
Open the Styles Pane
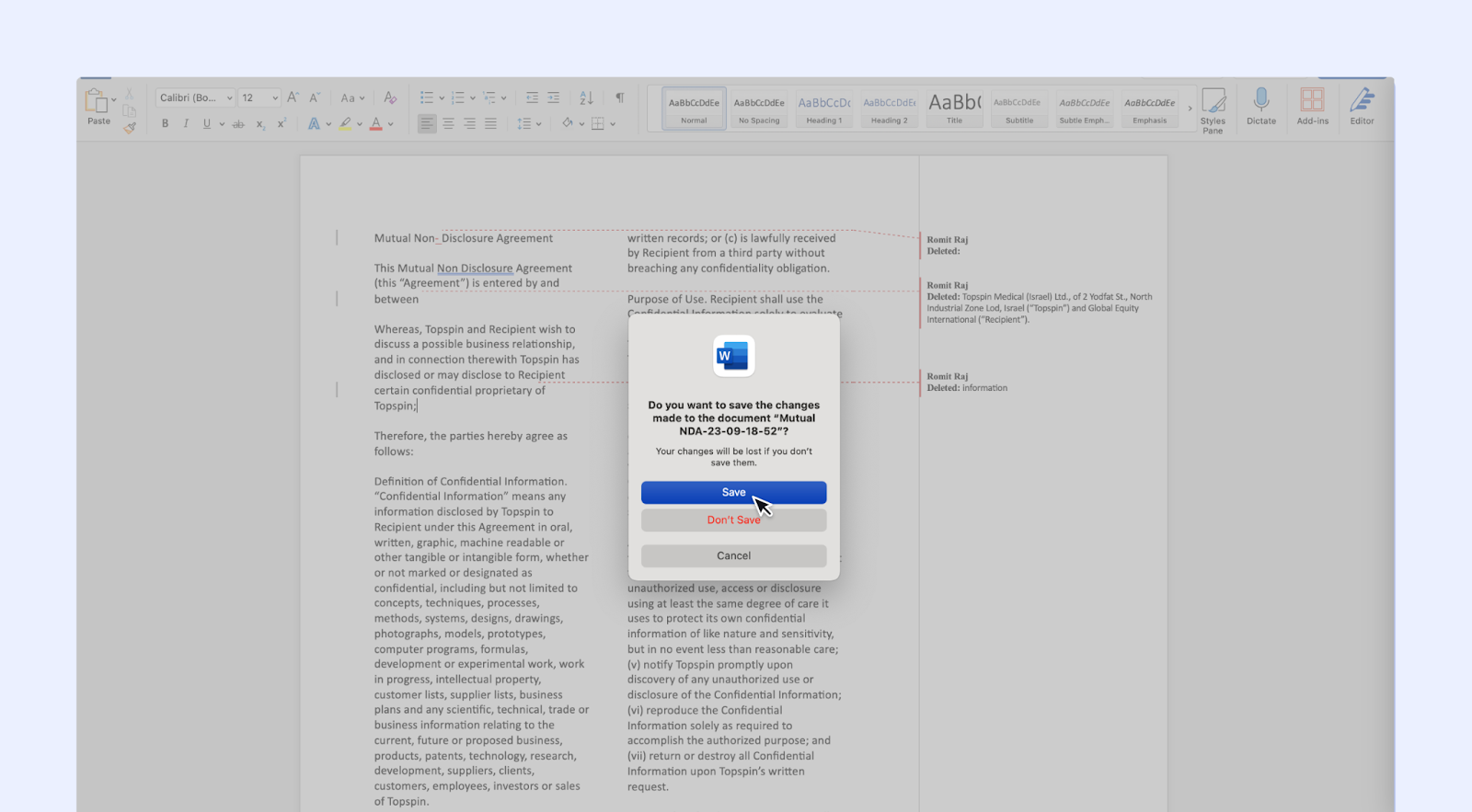pos(1213,110)
